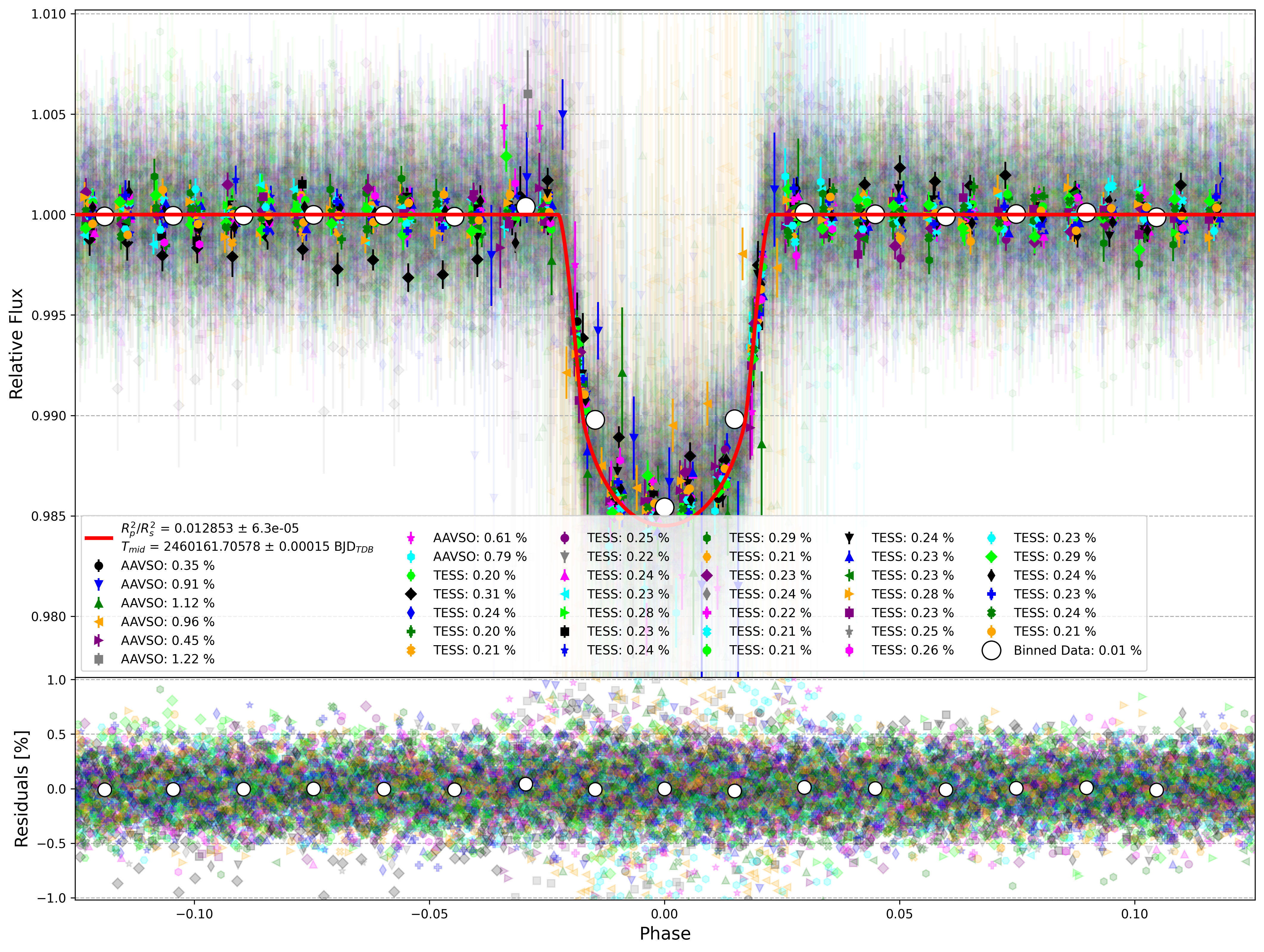
Task: Select the orange left-triangle marker for AAVSO: 0.96 %
Action: [x=99, y=622]
